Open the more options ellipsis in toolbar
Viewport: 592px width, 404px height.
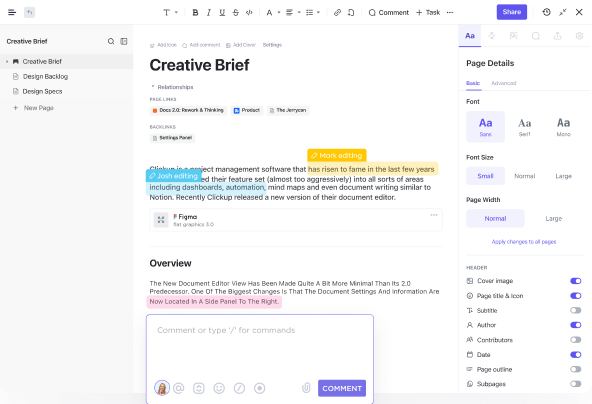450,12
